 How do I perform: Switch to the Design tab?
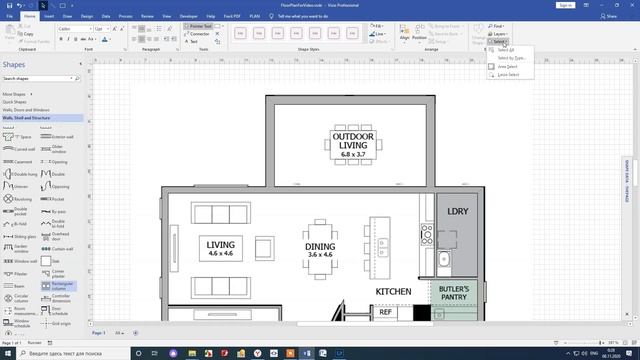click(x=87, y=16)
